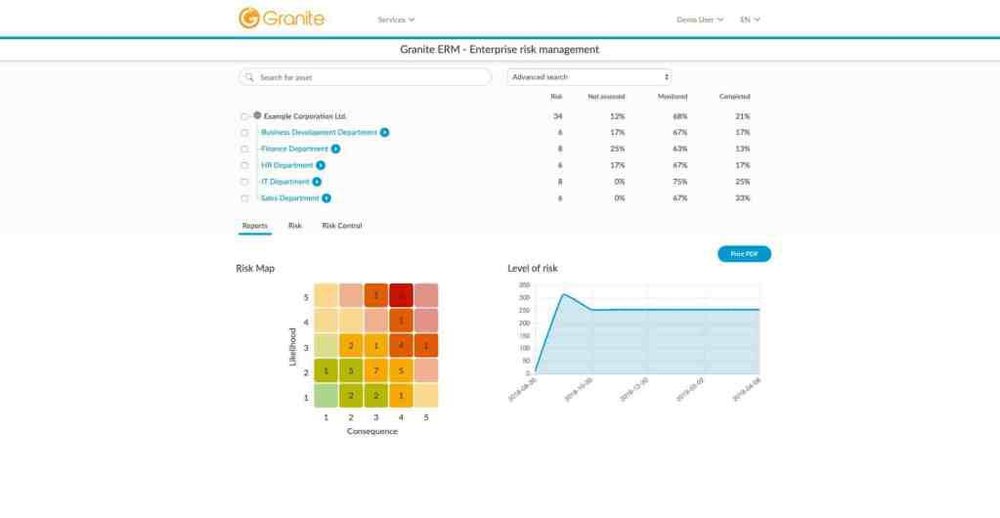Click risk cell likelihood 1 consequence 4

pyautogui.click(x=401, y=396)
